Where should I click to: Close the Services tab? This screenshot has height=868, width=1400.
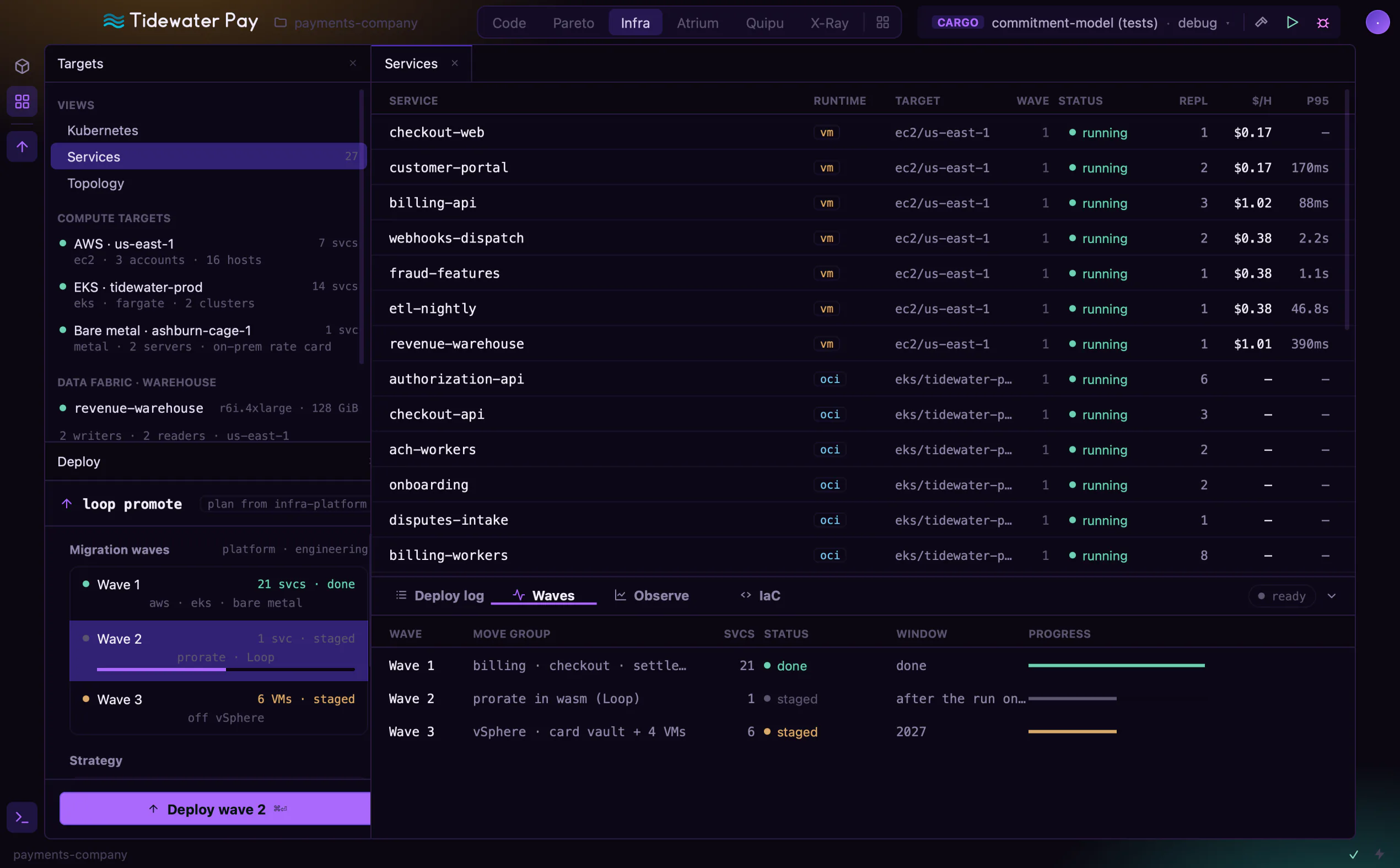455,63
